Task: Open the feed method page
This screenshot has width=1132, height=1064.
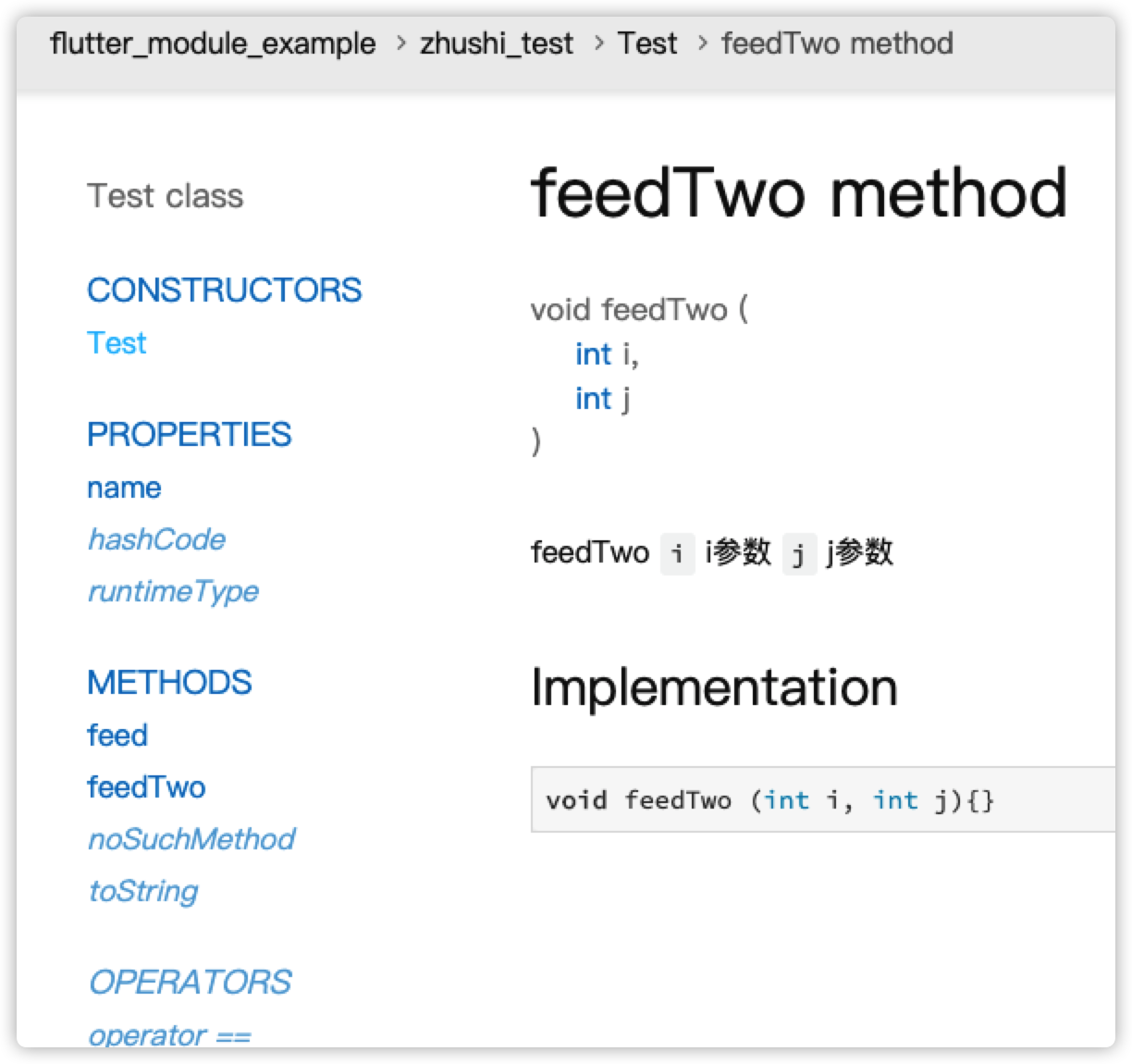Action: click(117, 735)
